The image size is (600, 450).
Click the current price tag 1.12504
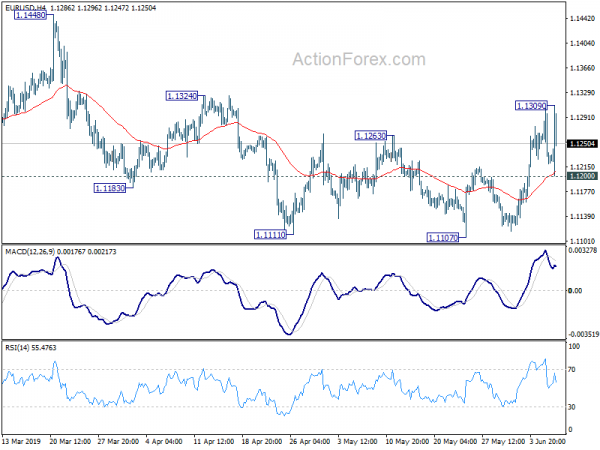[x=580, y=144]
